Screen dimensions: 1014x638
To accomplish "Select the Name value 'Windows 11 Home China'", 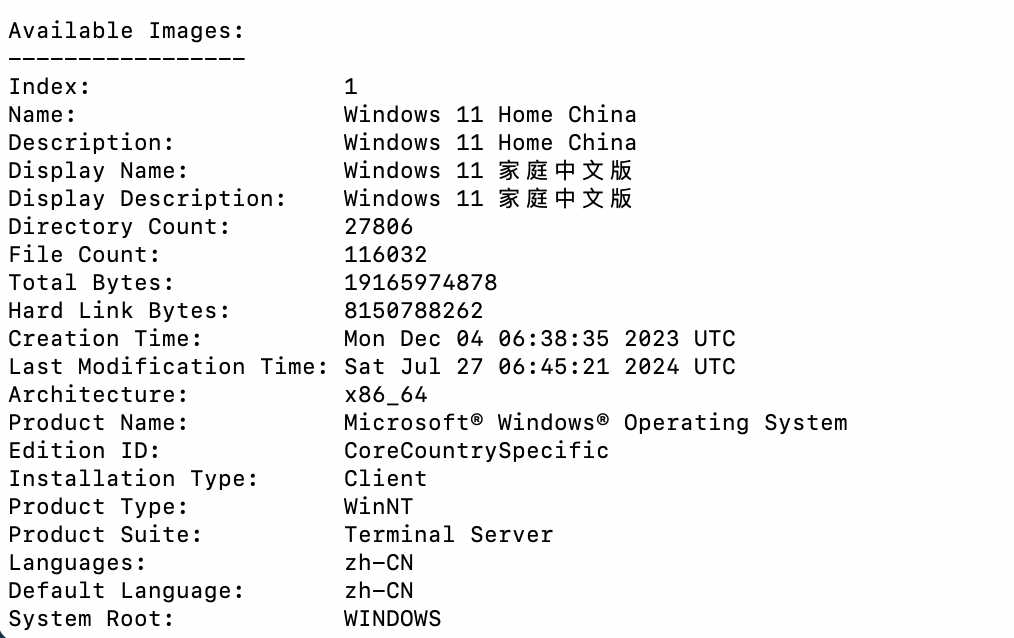I will click(490, 114).
